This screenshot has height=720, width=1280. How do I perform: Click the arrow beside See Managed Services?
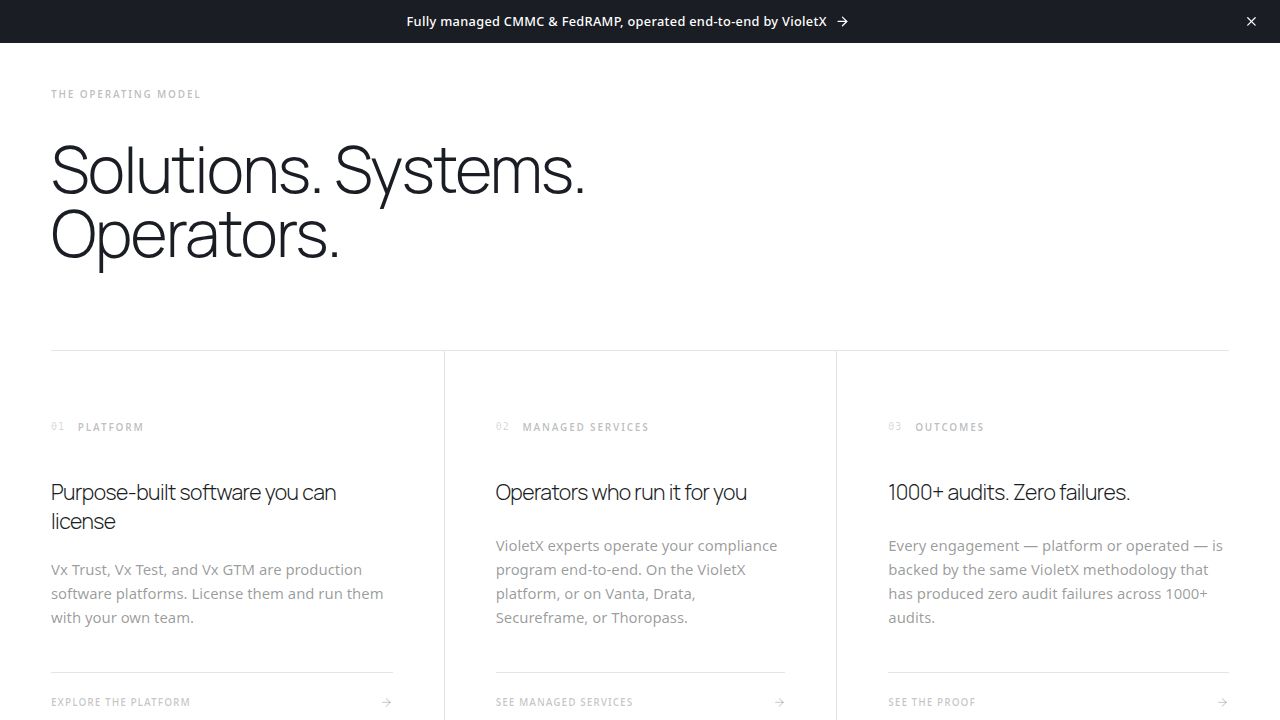coord(779,702)
